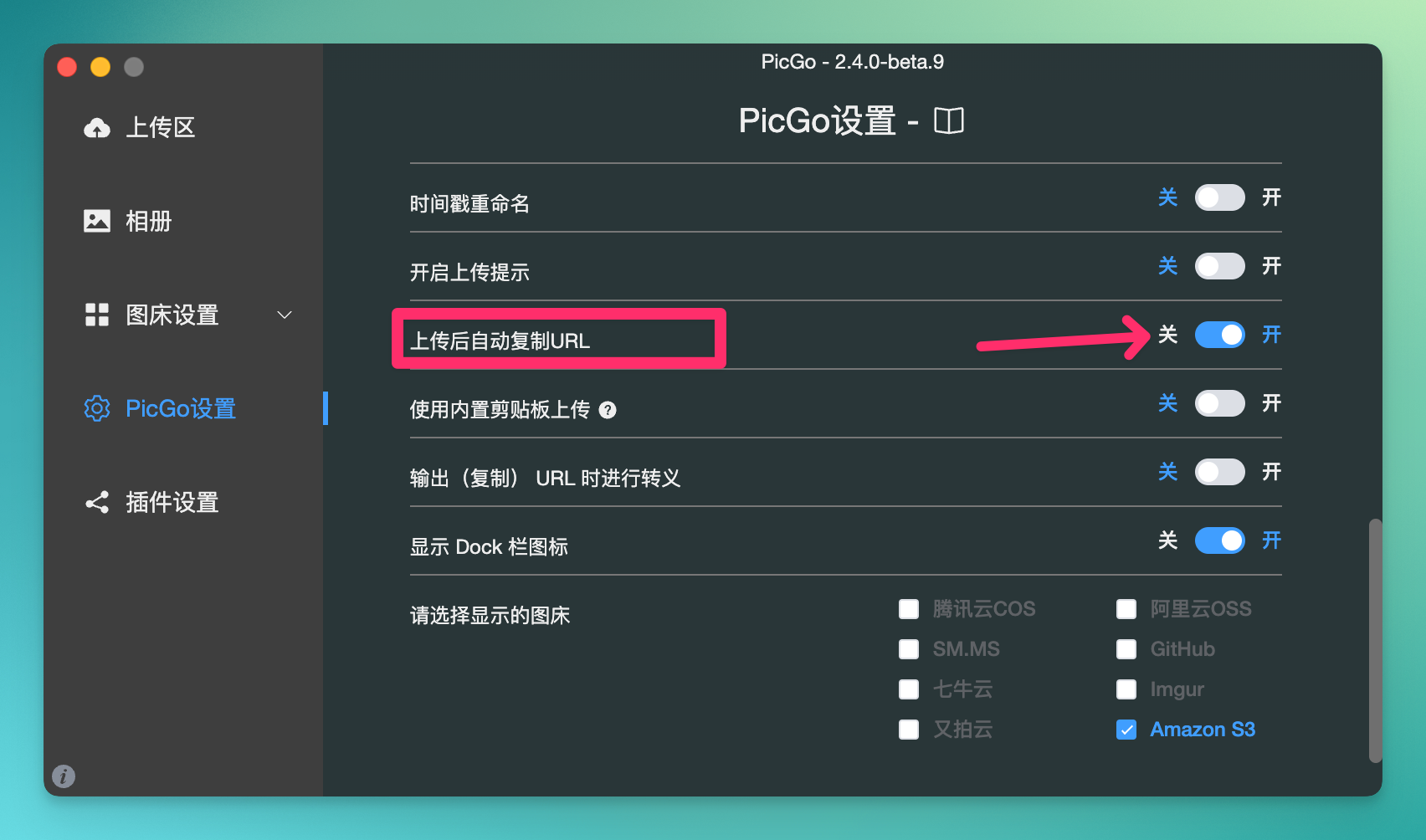Click the cloud upload icon in sidebar
The image size is (1426, 840).
click(97, 128)
